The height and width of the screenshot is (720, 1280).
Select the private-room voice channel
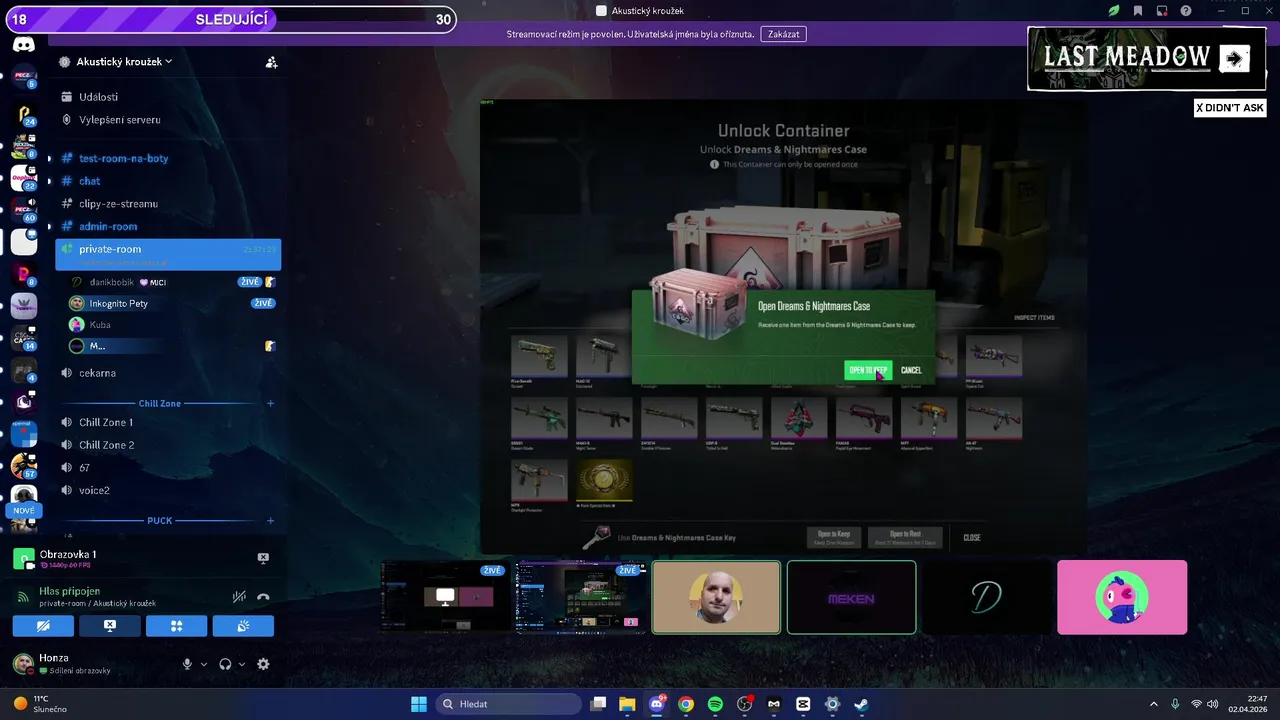168,254
